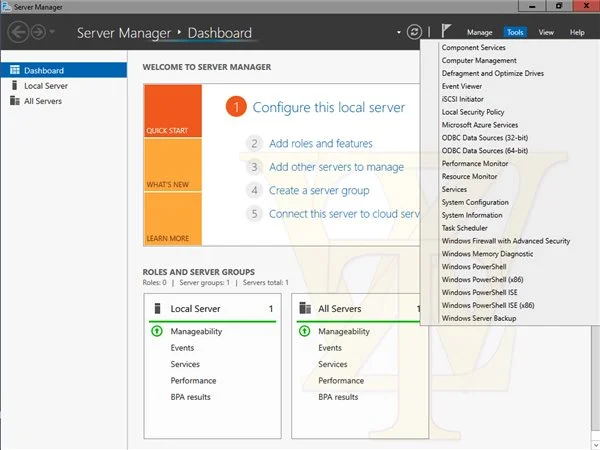Open Events in Local Server tile
Viewport: 600px width, 450px height.
pos(182,348)
